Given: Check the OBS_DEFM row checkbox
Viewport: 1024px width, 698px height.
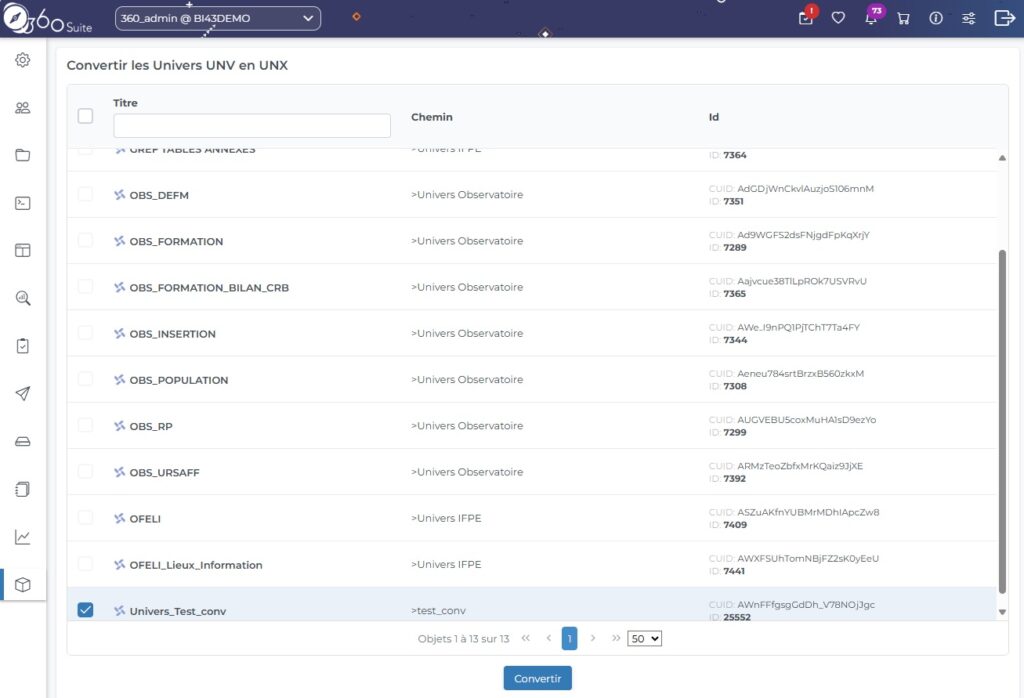Looking at the screenshot, I should coord(85,194).
